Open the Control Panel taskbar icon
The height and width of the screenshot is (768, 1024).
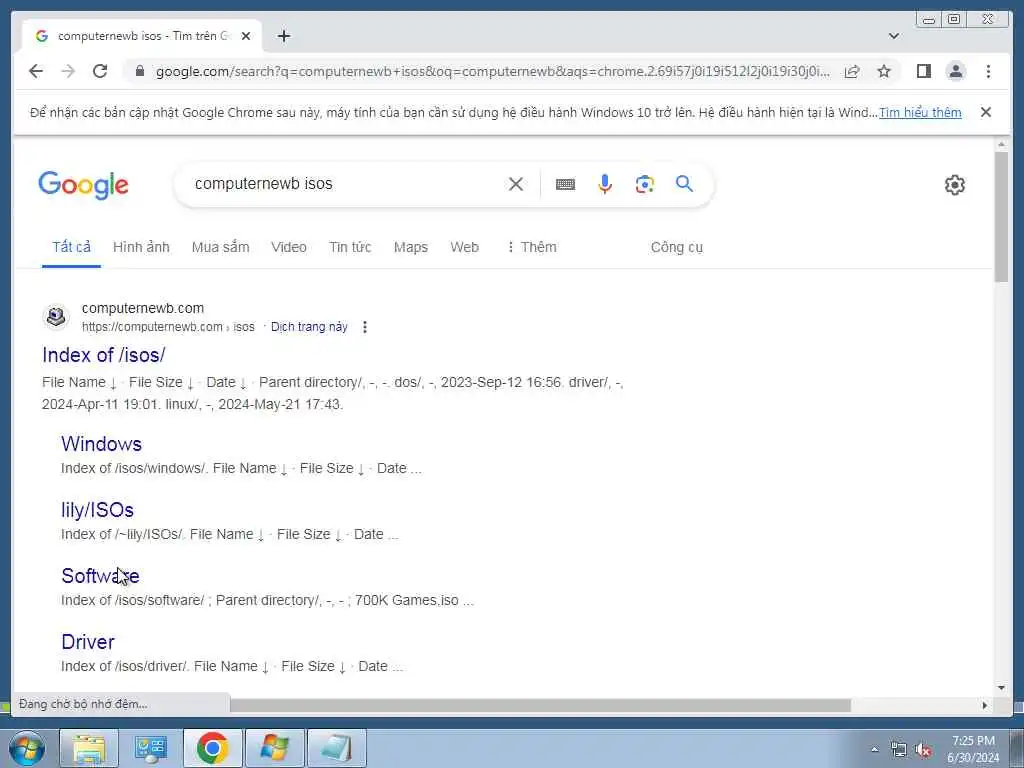151,748
